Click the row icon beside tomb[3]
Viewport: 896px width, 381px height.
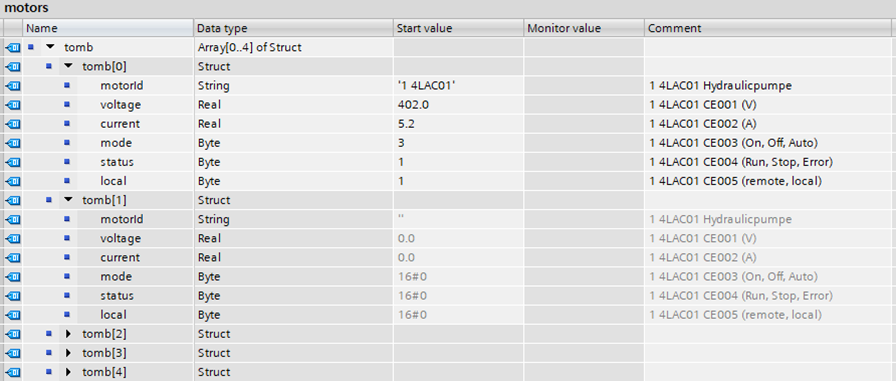pyautogui.click(x=13, y=353)
